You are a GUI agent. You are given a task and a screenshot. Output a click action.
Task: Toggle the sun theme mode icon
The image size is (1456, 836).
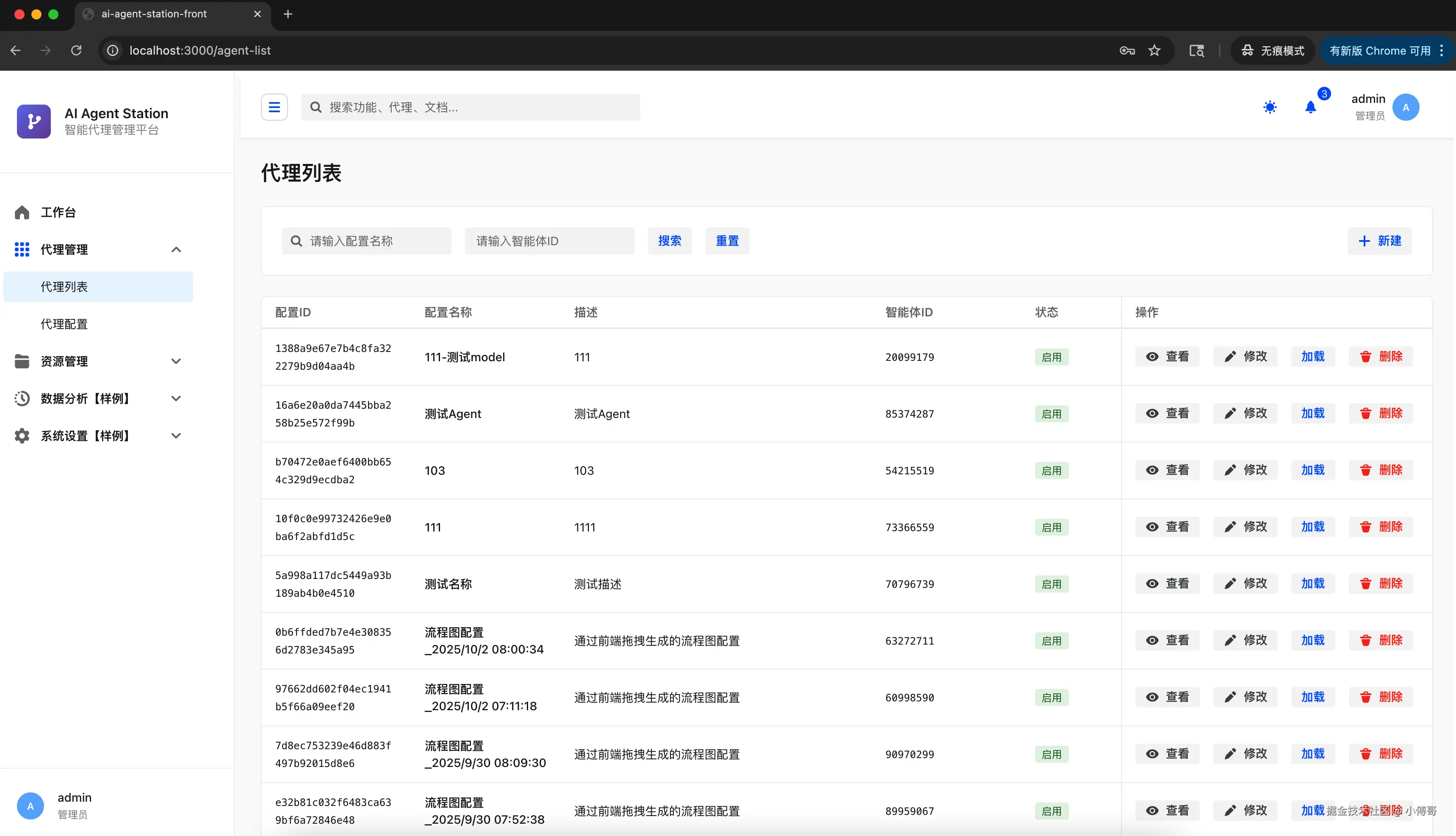[x=1270, y=107]
